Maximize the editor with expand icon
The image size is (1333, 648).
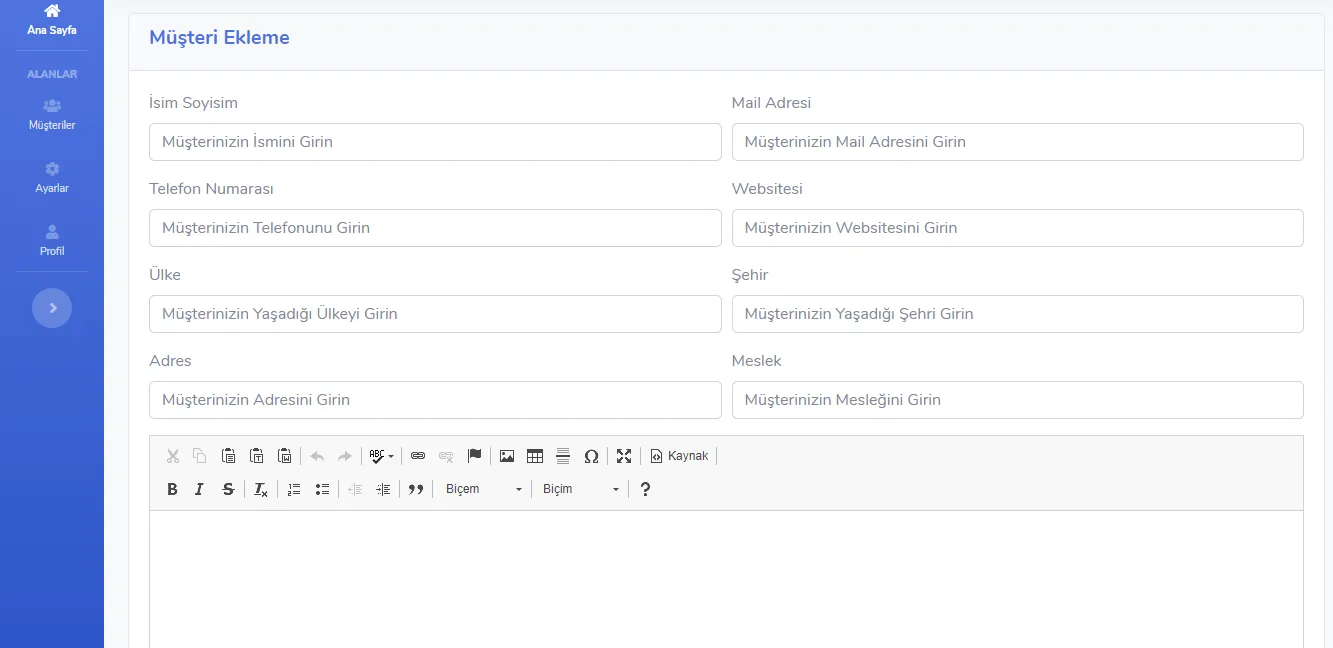point(624,456)
